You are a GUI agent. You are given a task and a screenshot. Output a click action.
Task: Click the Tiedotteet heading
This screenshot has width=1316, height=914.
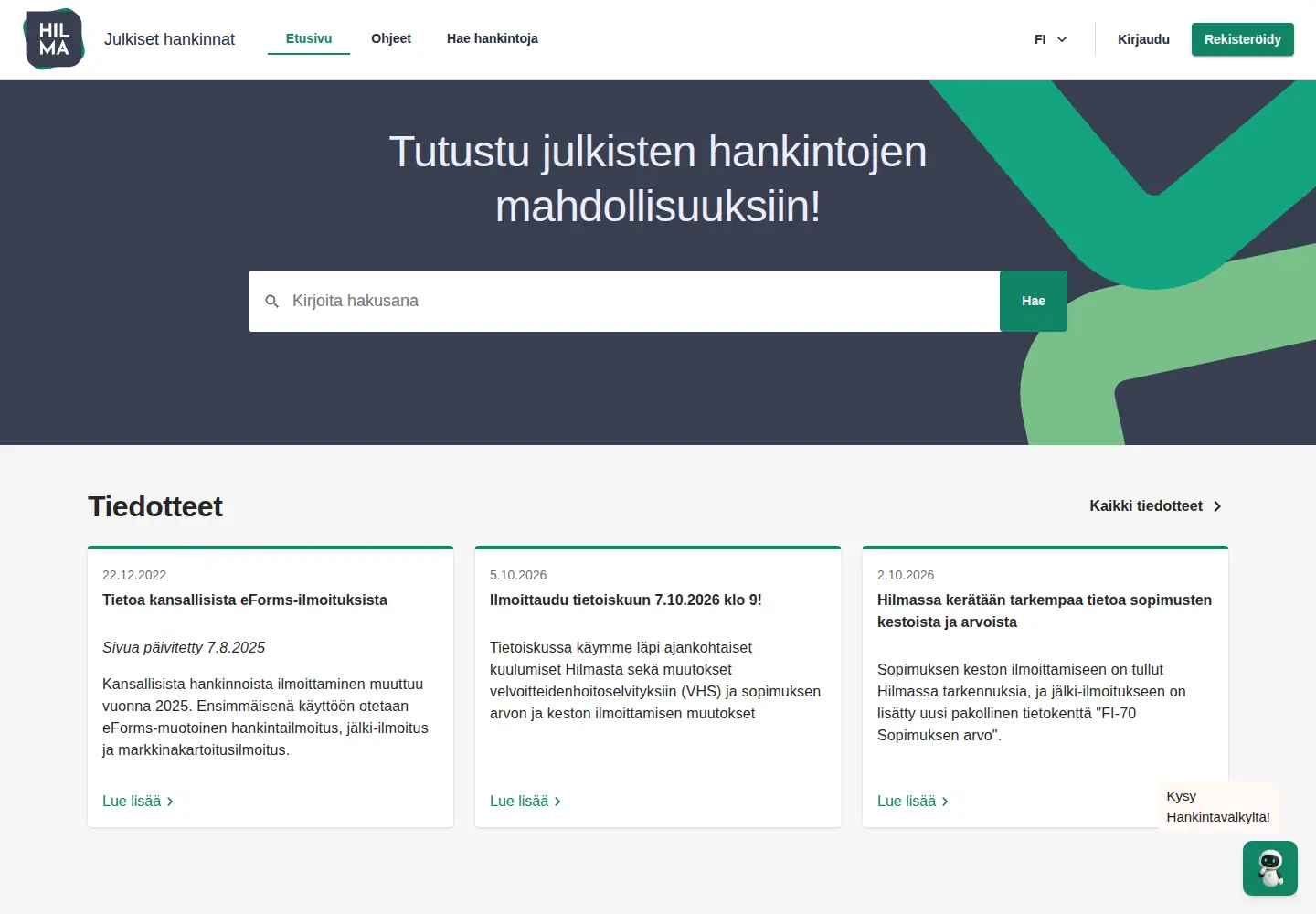point(155,506)
